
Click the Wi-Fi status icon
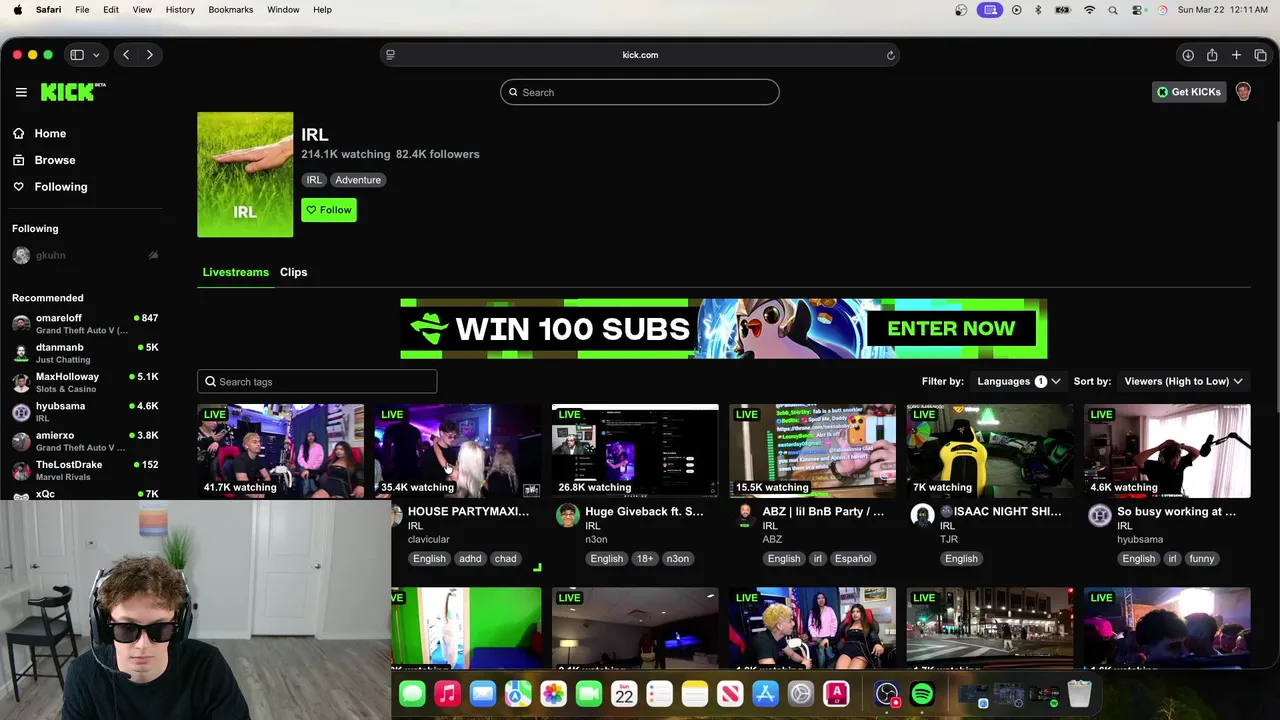(1089, 10)
